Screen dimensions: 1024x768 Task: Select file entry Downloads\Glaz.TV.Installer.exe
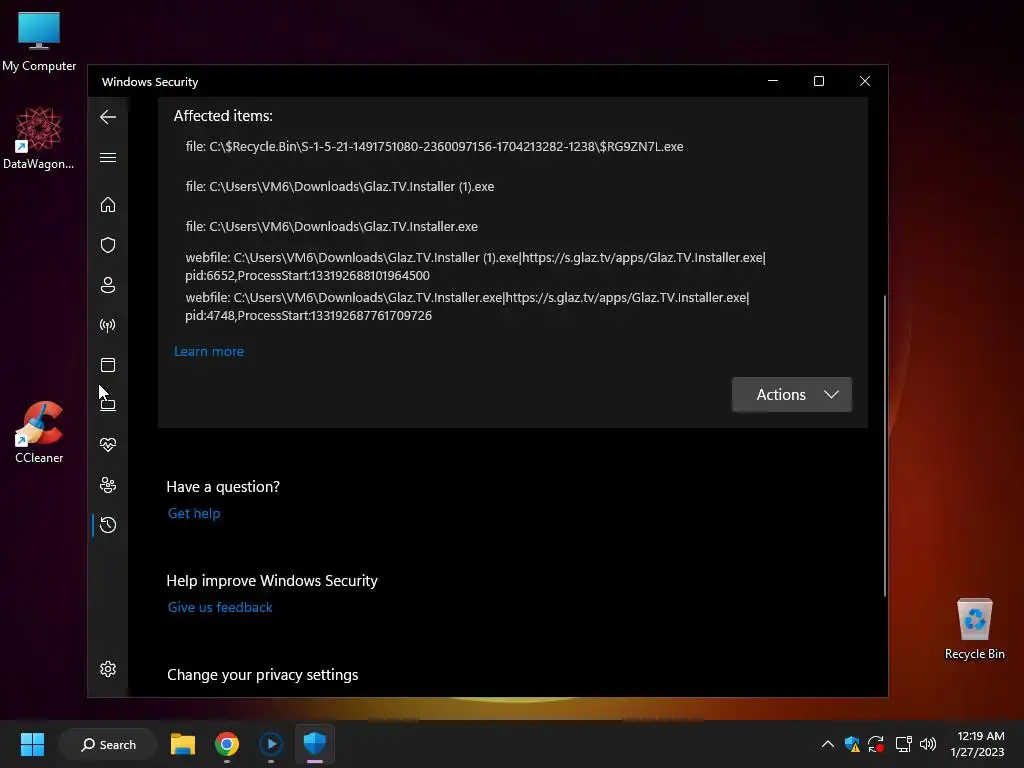point(332,227)
